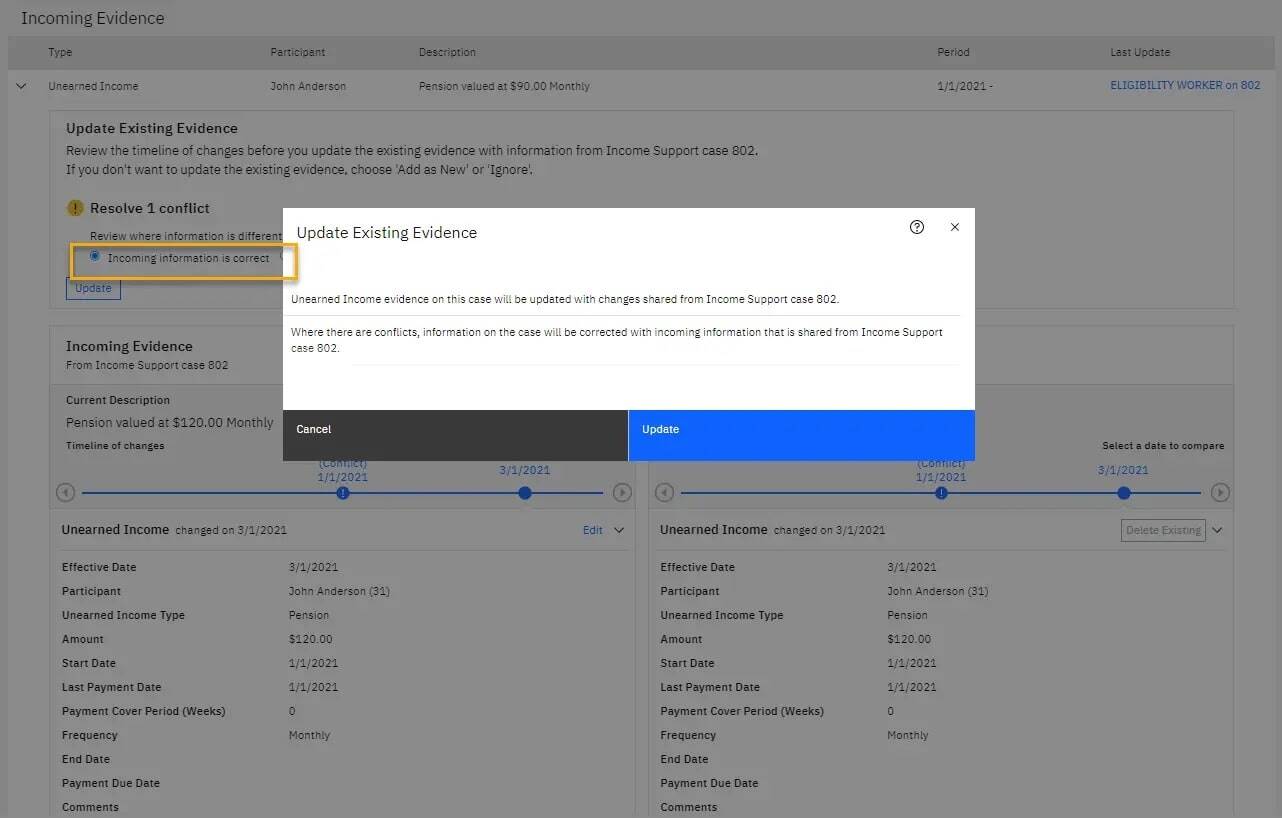This screenshot has height=818, width=1282.
Task: Click the Edit link for incoming Unearned Income
Action: click(x=593, y=530)
